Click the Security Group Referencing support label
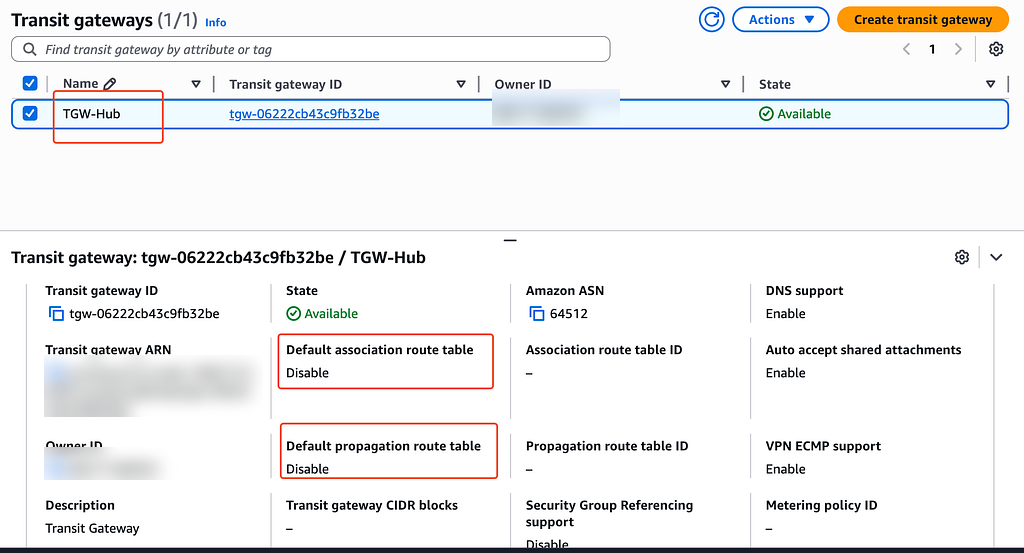This screenshot has width=1024, height=553. (609, 513)
